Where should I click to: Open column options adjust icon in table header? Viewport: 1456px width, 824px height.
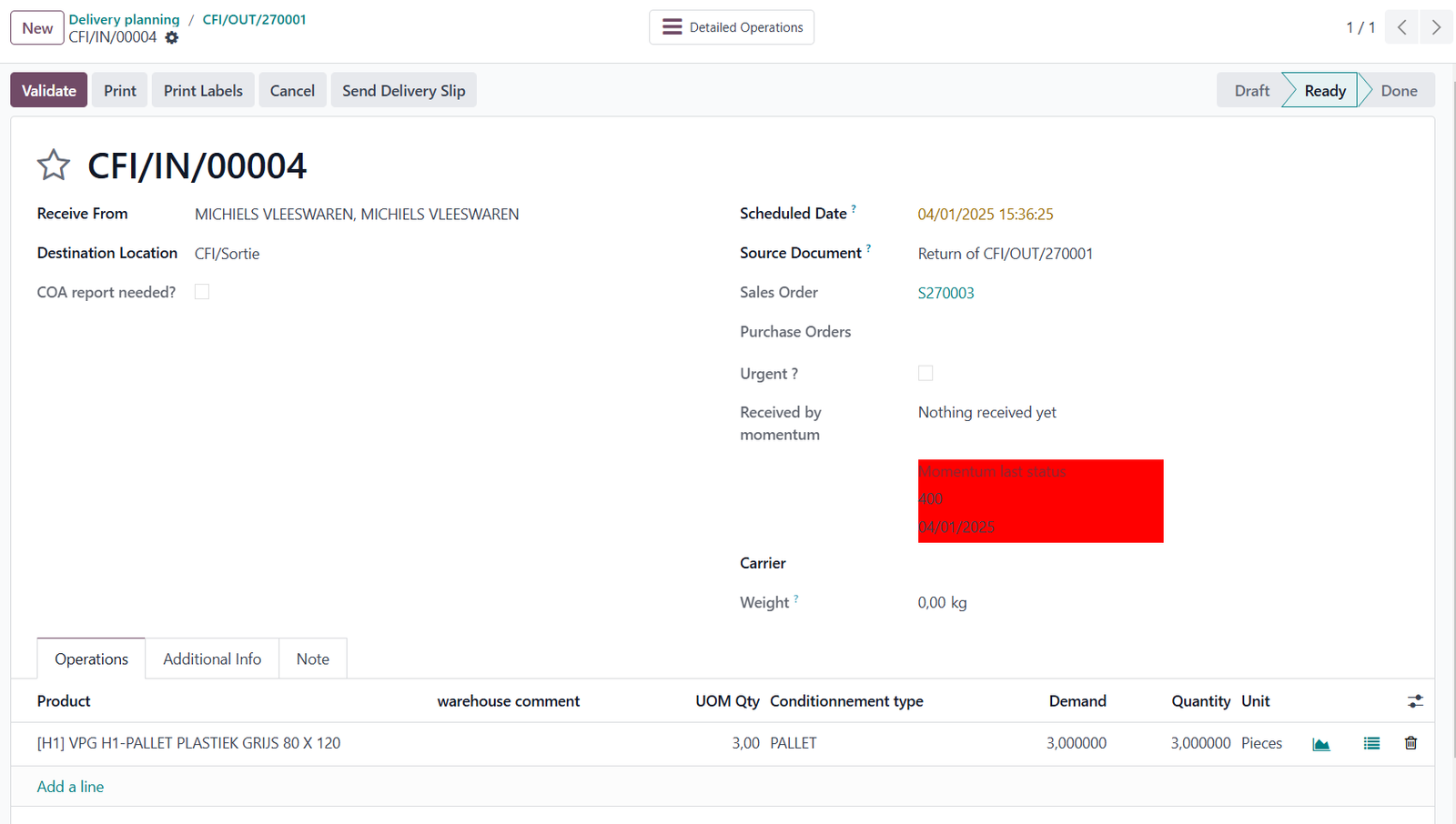point(1415,701)
